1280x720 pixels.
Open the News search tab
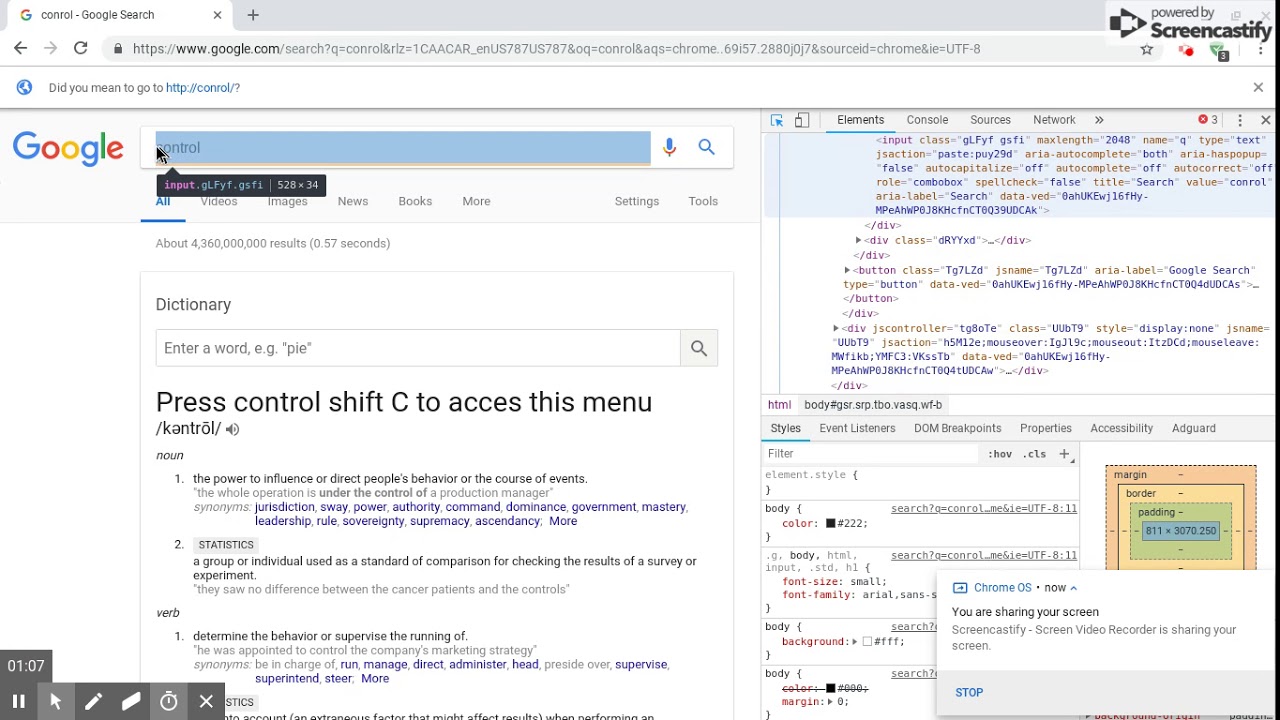(353, 201)
